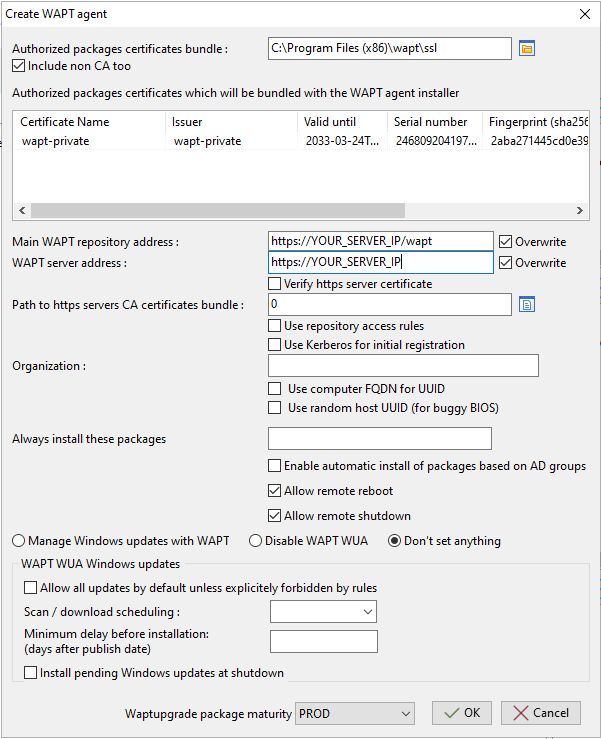This screenshot has height=739, width=601.
Task: Uncheck Allow remote reboot
Action: click(x=275, y=491)
